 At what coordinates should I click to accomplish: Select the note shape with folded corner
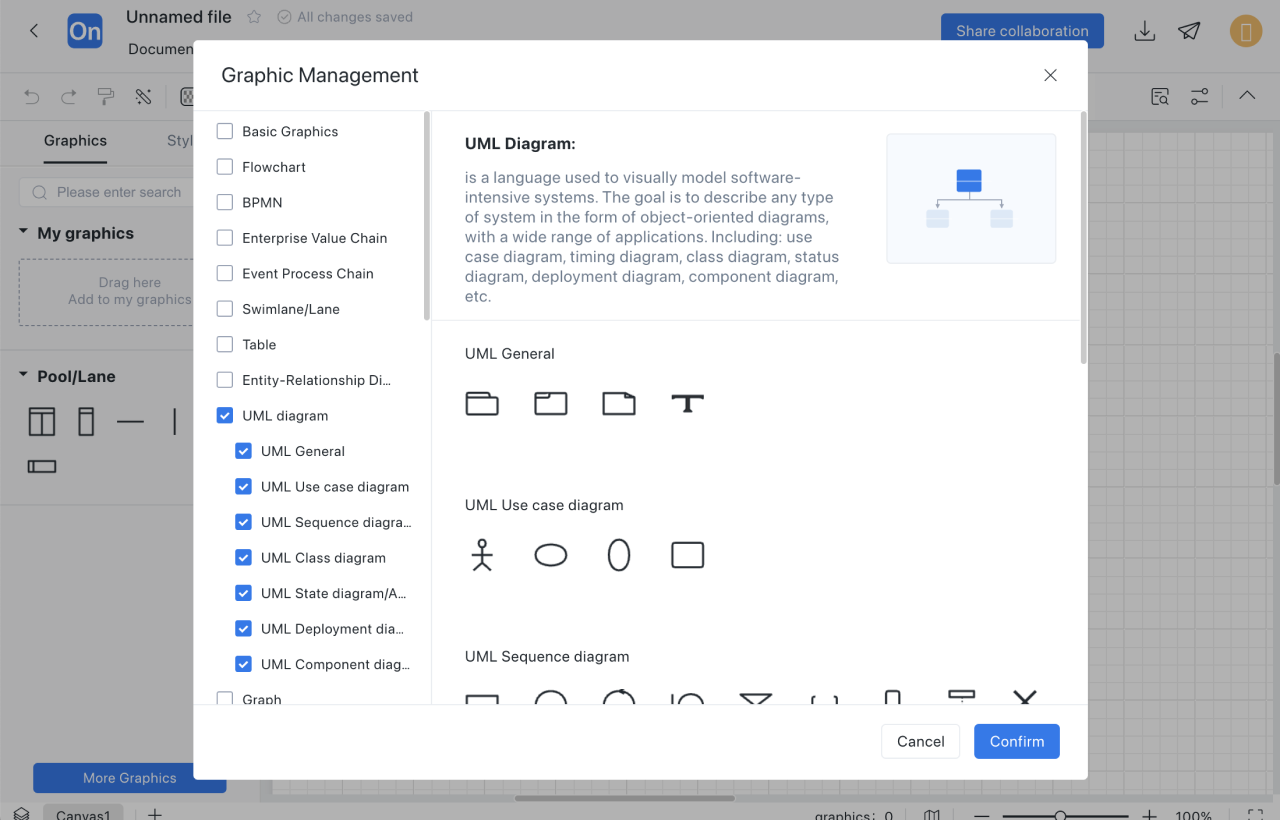click(619, 403)
